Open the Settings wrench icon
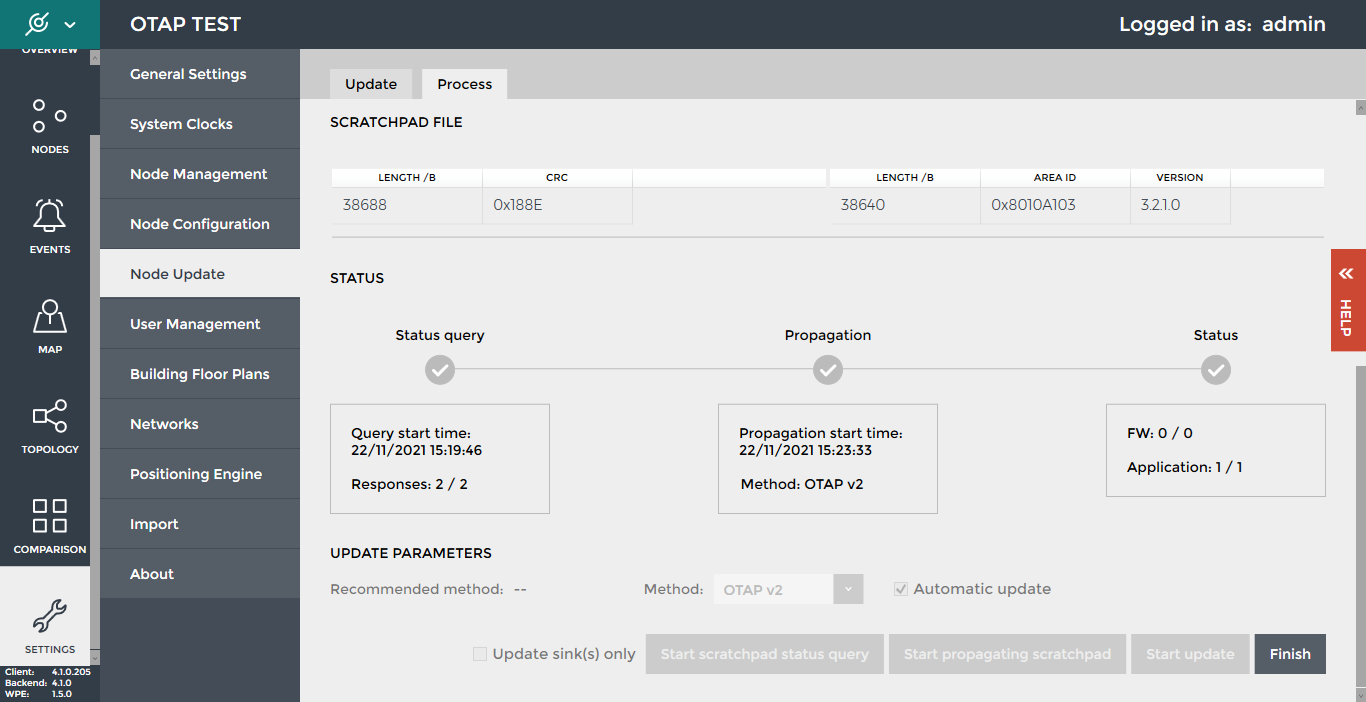The height and width of the screenshot is (702, 1366). pos(49,616)
